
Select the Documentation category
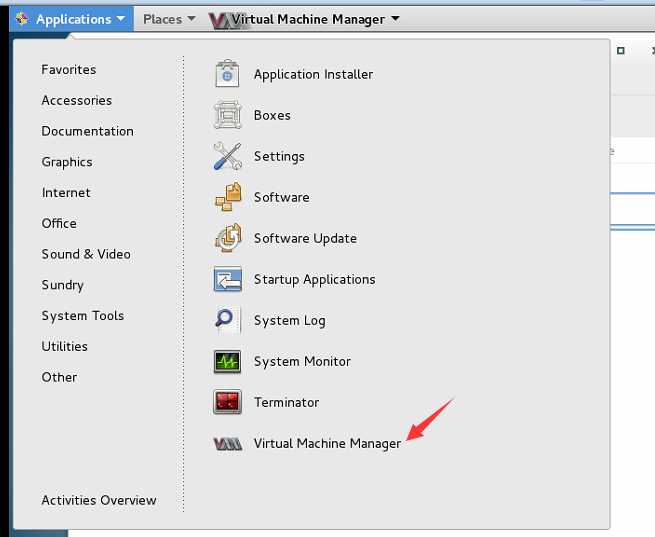tap(88, 131)
